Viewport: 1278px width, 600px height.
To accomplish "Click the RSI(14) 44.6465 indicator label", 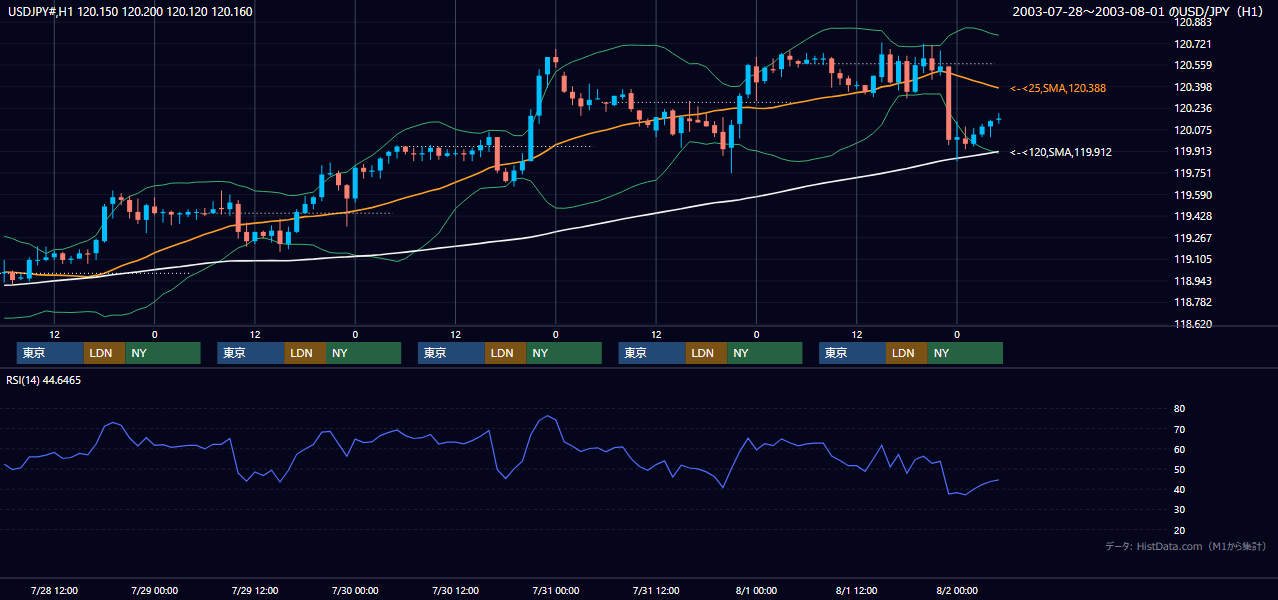I will click(x=44, y=380).
